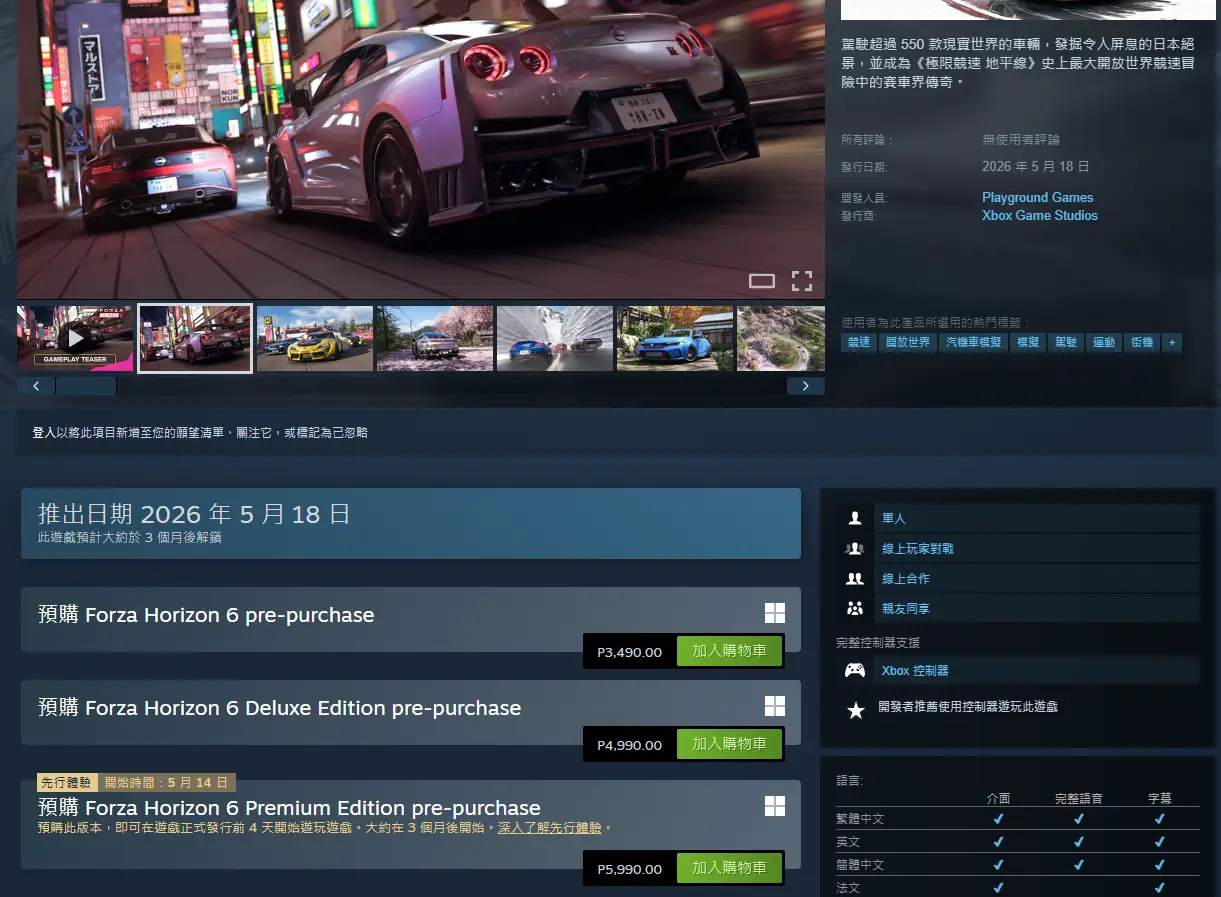The height and width of the screenshot is (897, 1221).
Task: Click the 線上合作 online co-op icon
Action: [855, 578]
